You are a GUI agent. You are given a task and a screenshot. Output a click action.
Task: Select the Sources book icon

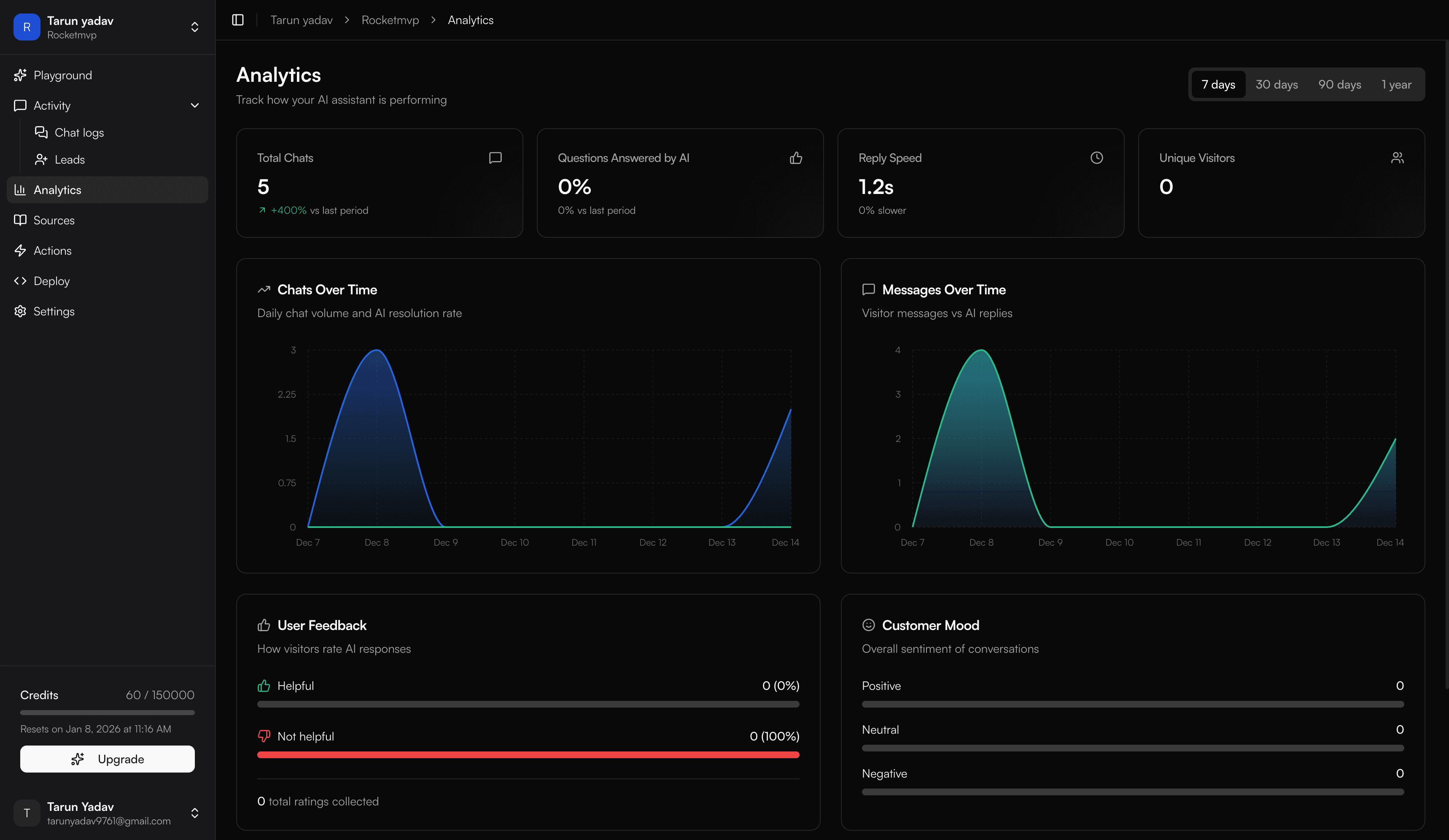pos(20,220)
